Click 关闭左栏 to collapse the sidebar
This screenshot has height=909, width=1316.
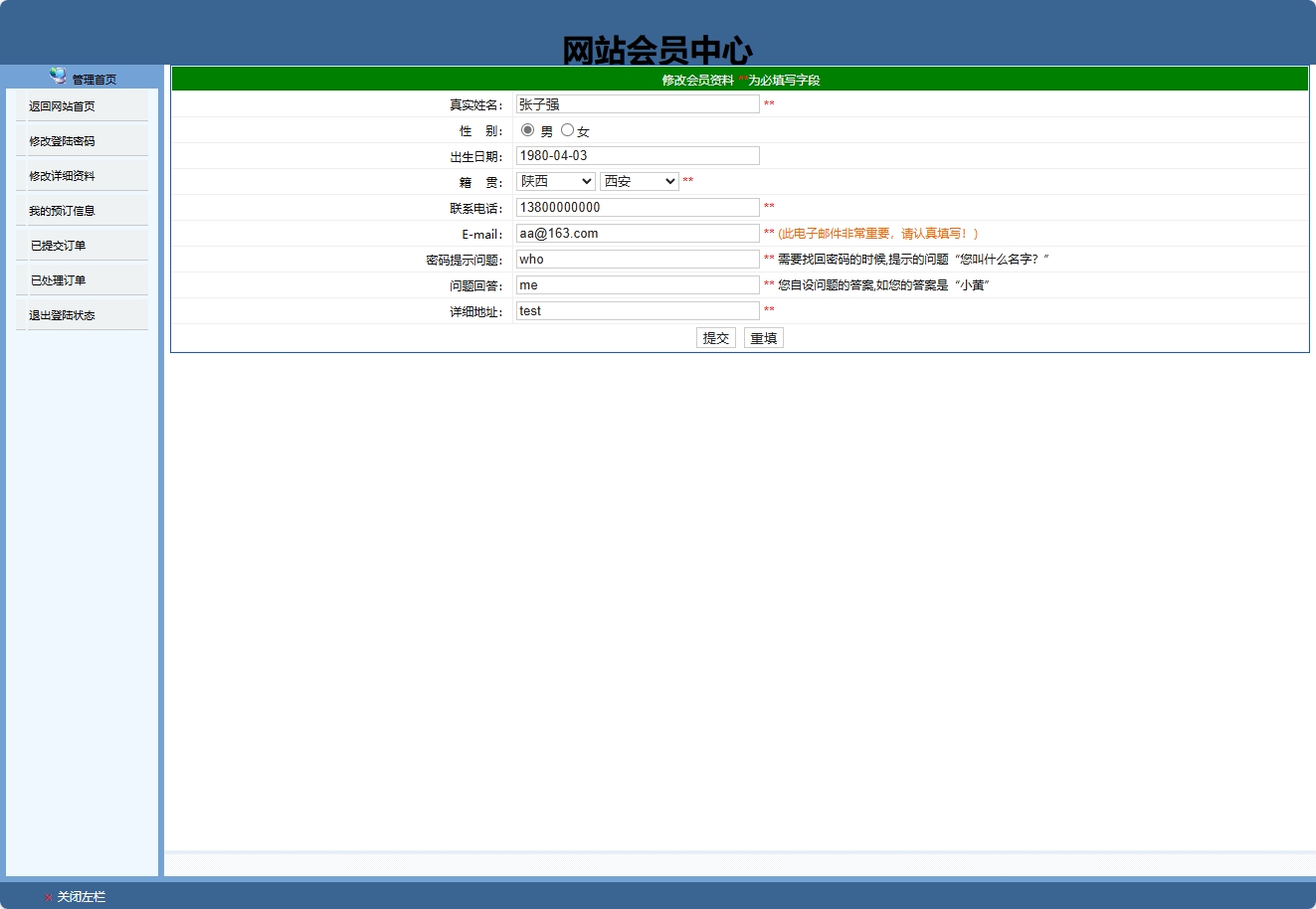click(x=79, y=896)
